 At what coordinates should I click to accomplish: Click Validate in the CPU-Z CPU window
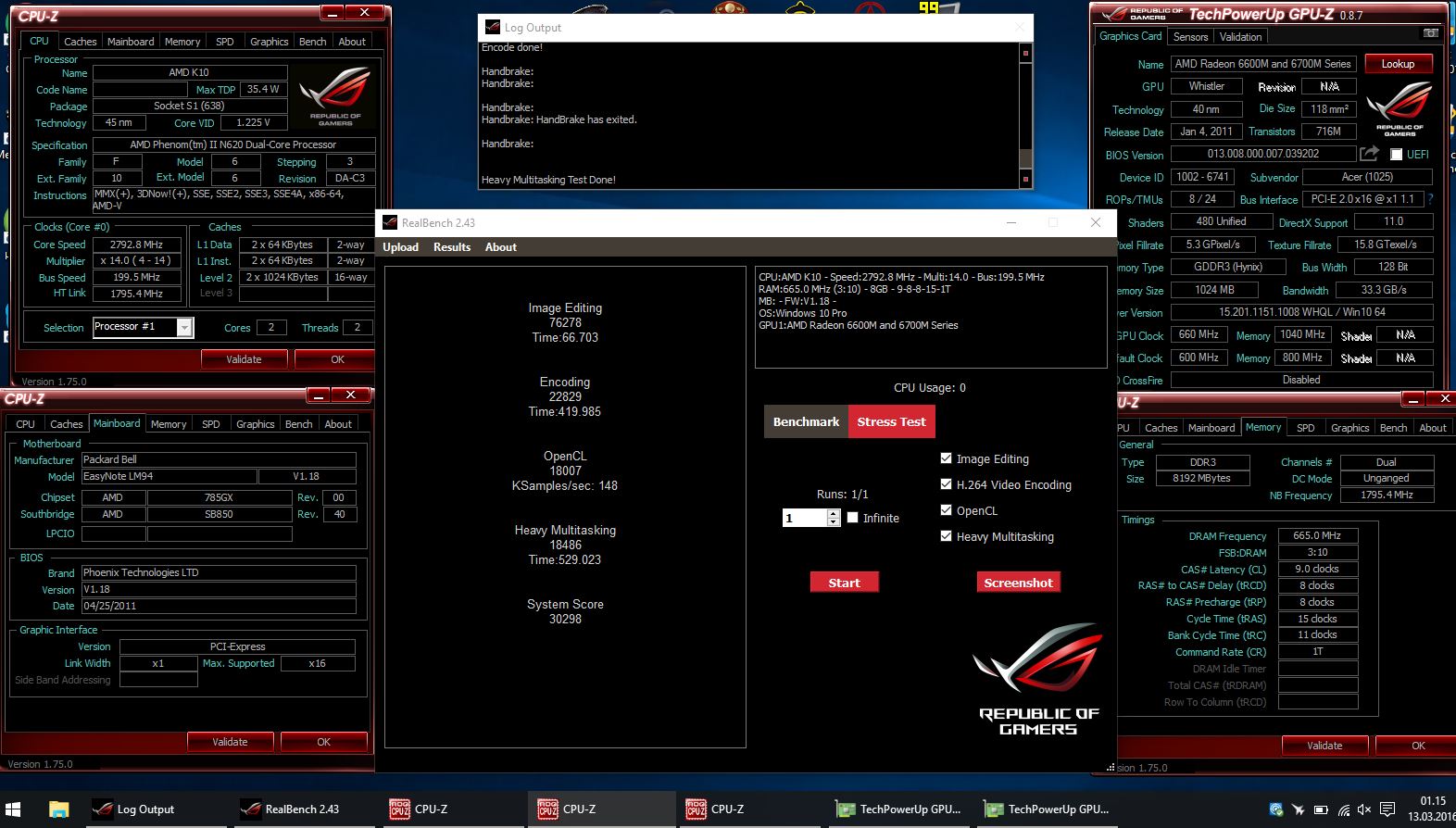click(x=244, y=359)
